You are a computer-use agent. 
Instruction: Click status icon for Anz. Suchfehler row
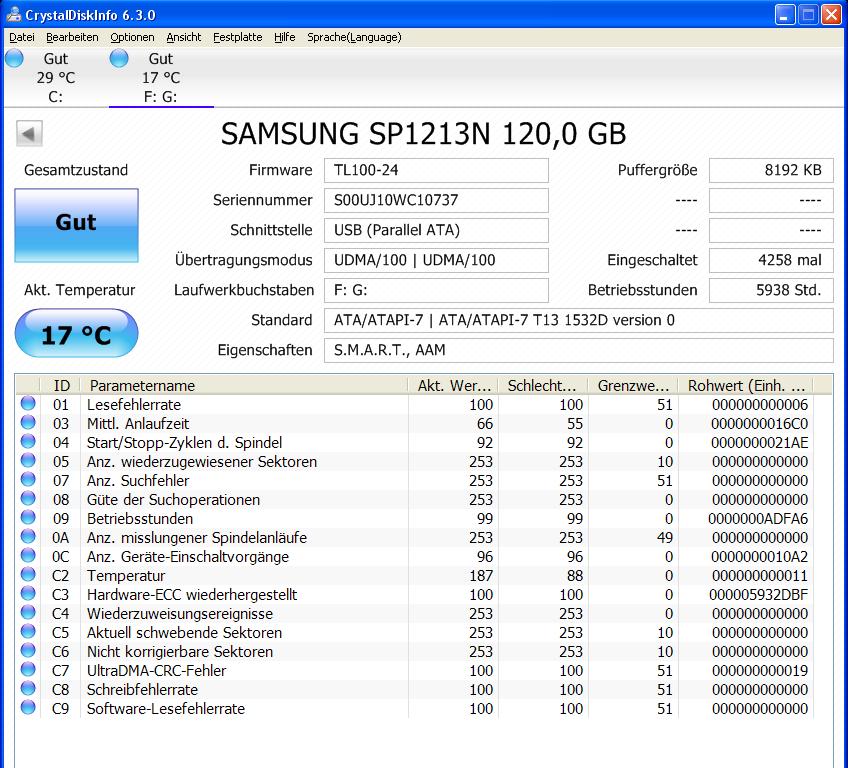pyautogui.click(x=28, y=479)
